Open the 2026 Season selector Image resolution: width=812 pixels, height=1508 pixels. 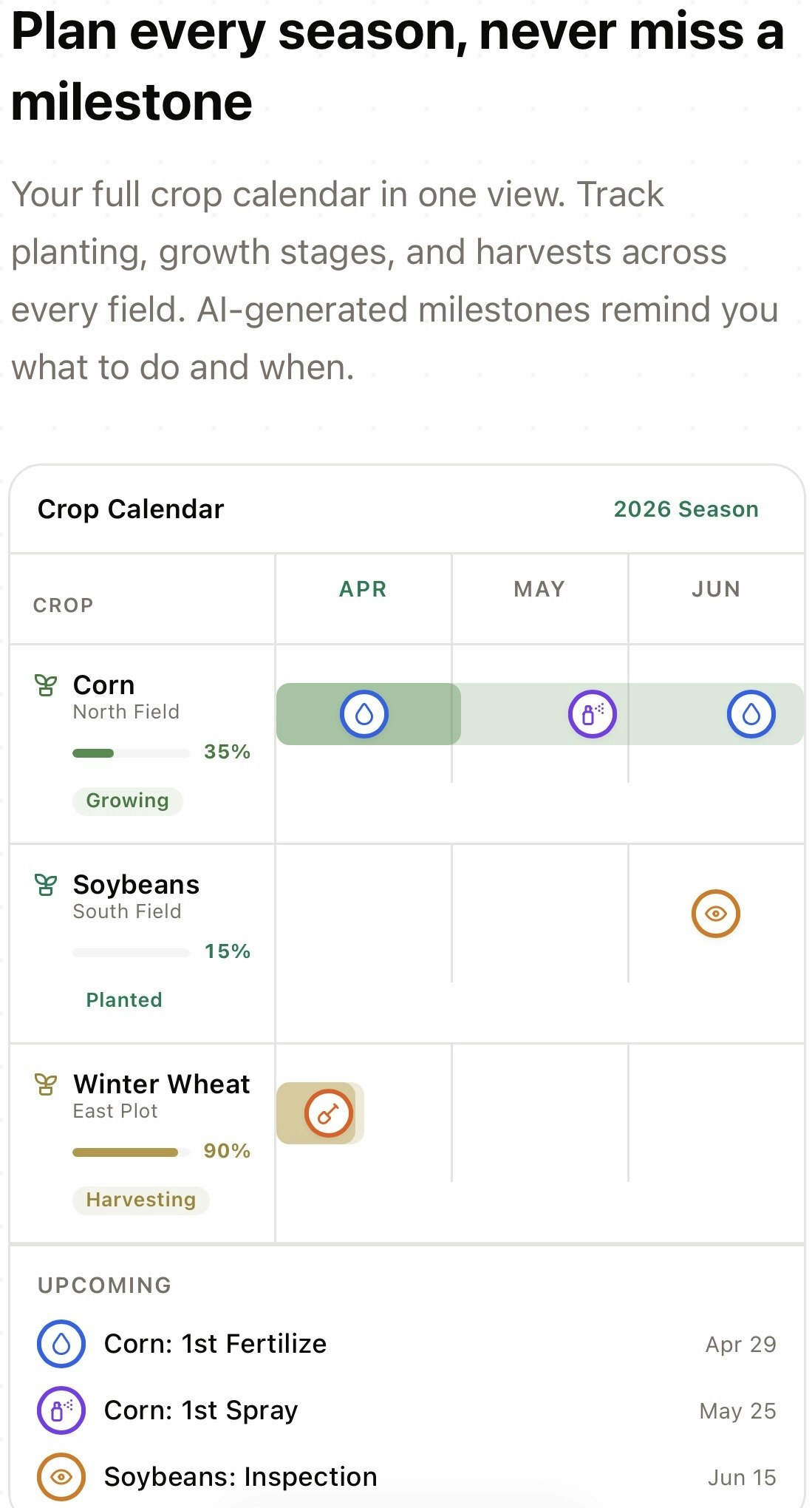point(686,509)
